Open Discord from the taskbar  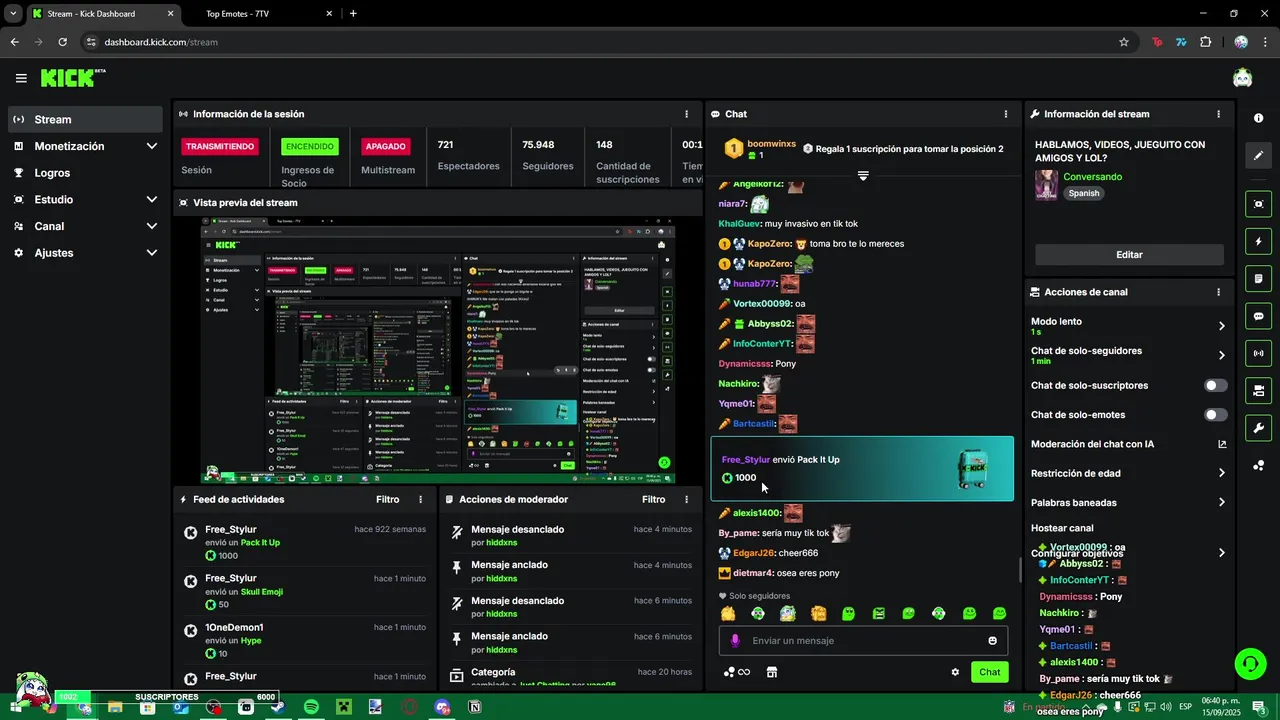[x=442, y=707]
